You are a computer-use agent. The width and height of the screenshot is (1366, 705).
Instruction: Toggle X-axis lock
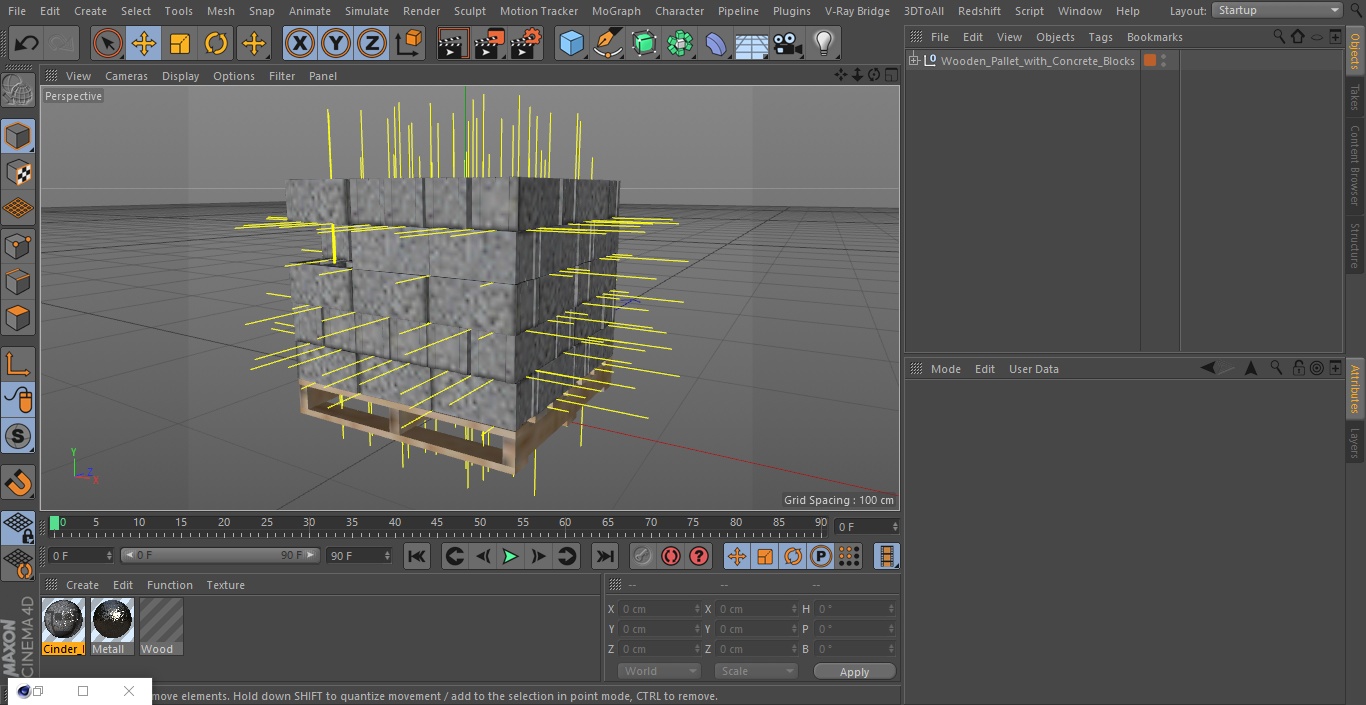[299, 44]
